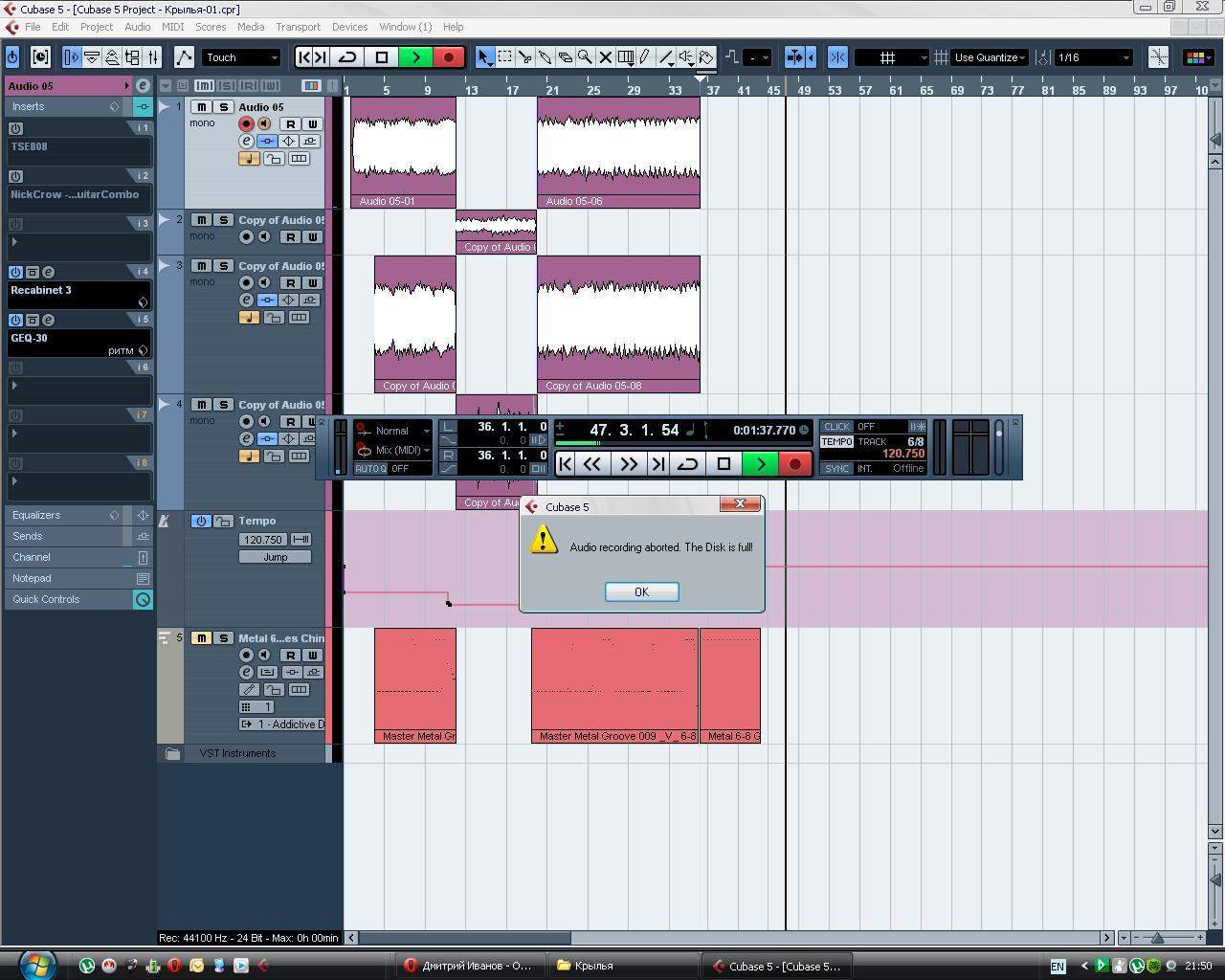Choose the Draw pencil tool

(645, 57)
